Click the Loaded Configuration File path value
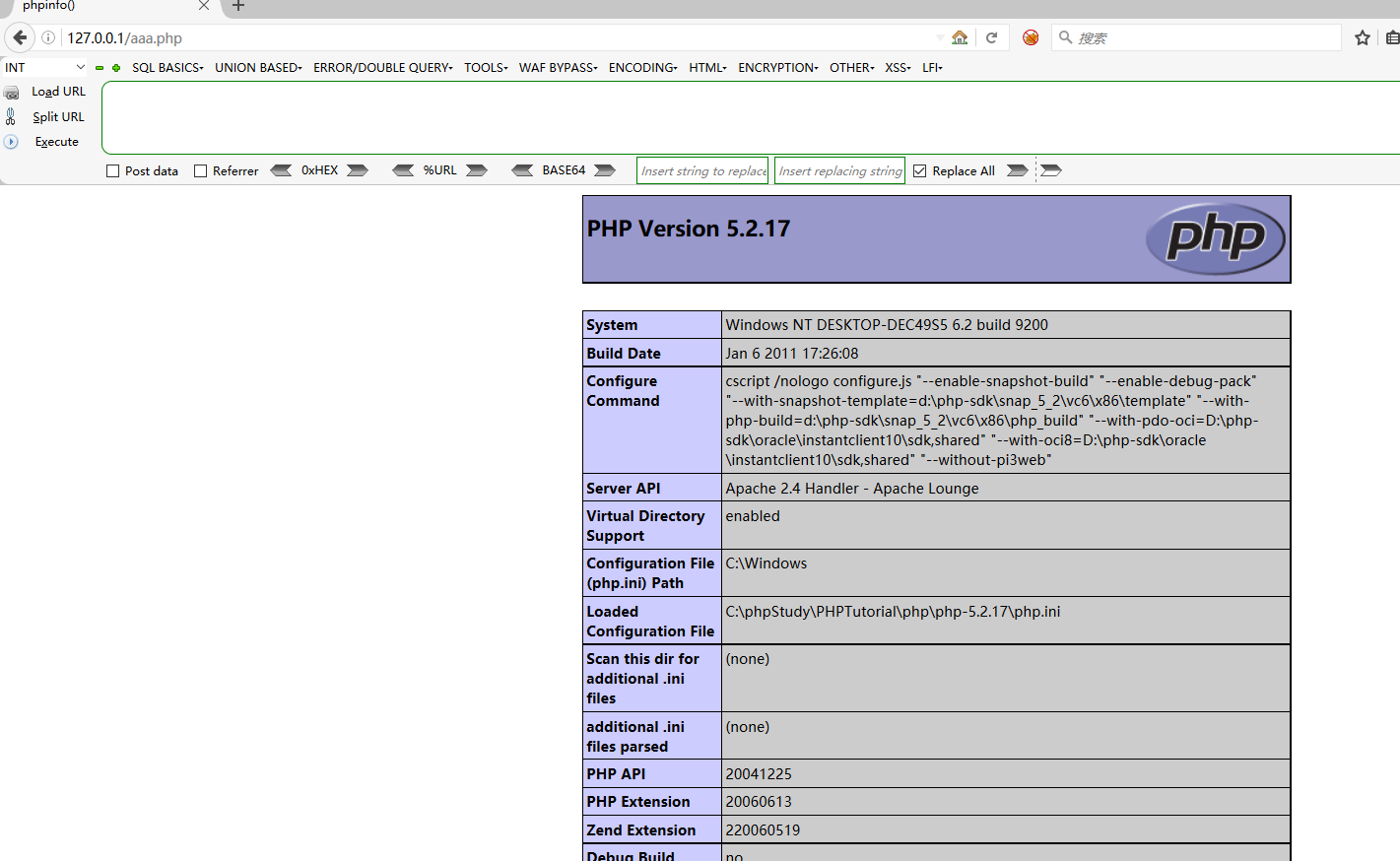 click(893, 612)
